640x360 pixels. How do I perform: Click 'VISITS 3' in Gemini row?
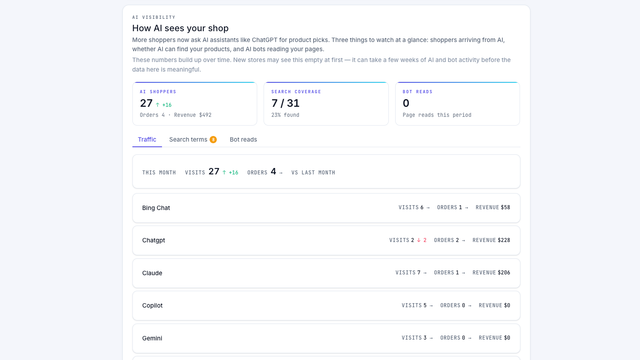coord(414,338)
